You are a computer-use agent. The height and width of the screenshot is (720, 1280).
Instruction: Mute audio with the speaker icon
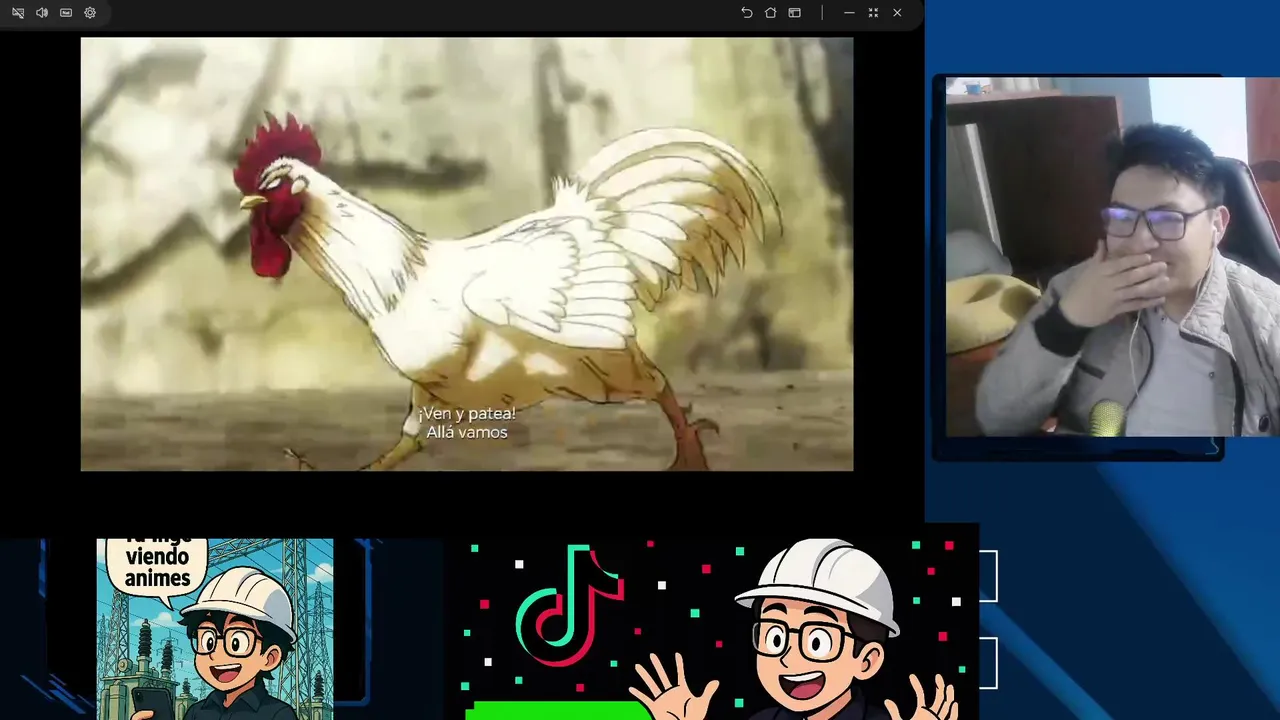pos(42,13)
